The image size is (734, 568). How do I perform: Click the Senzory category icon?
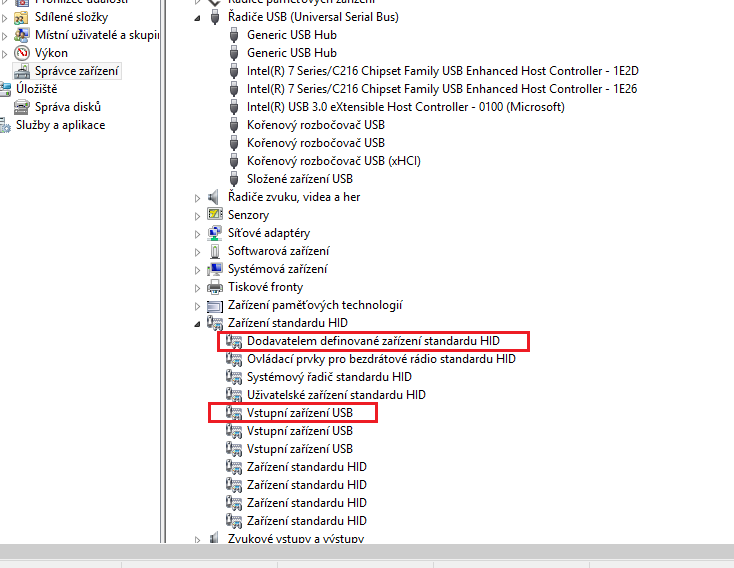pos(214,215)
